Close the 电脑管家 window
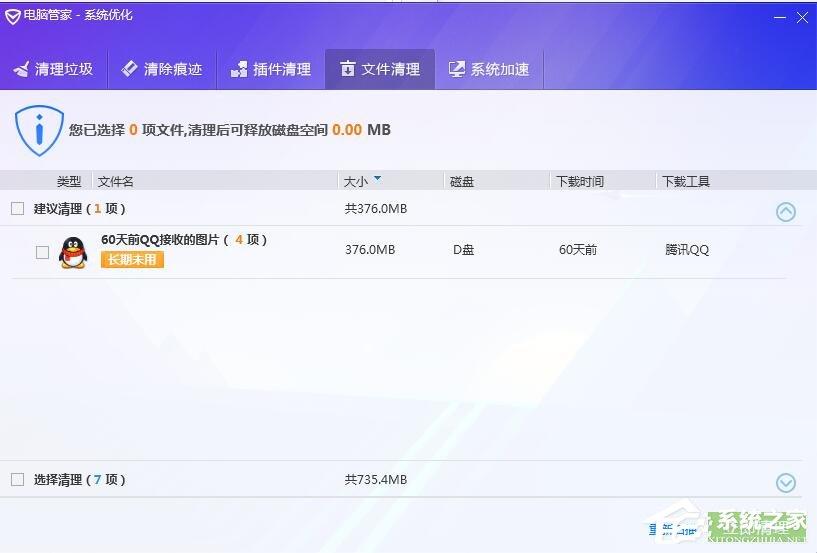Screen dimensions: 817x553 pyautogui.click(x=802, y=18)
